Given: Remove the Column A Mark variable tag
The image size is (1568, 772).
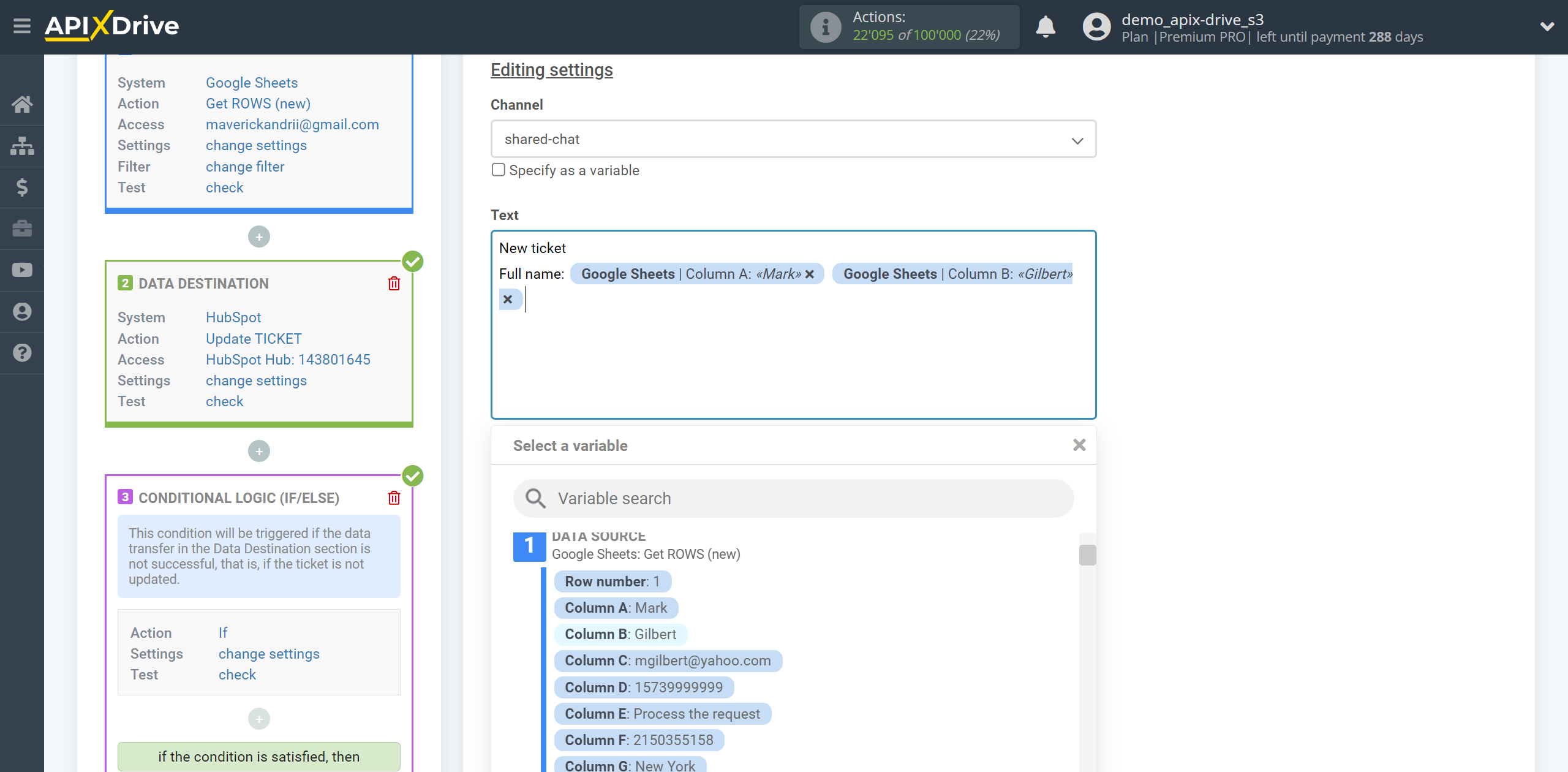Looking at the screenshot, I should click(809, 274).
